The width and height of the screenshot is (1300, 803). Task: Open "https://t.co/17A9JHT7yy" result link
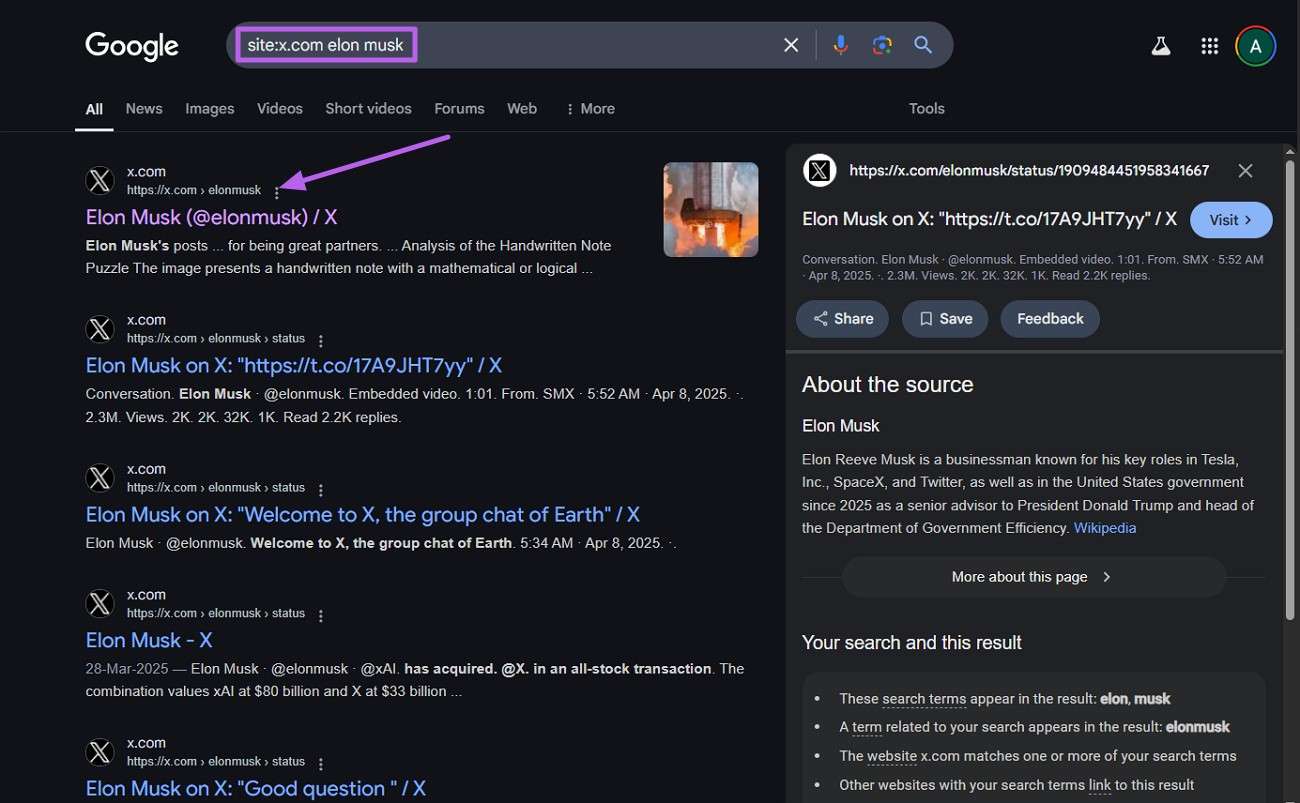293,366
